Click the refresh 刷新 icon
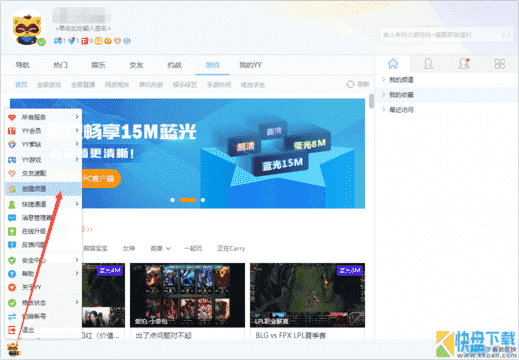Image resolution: width=519 pixels, height=360 pixels. click(350, 84)
